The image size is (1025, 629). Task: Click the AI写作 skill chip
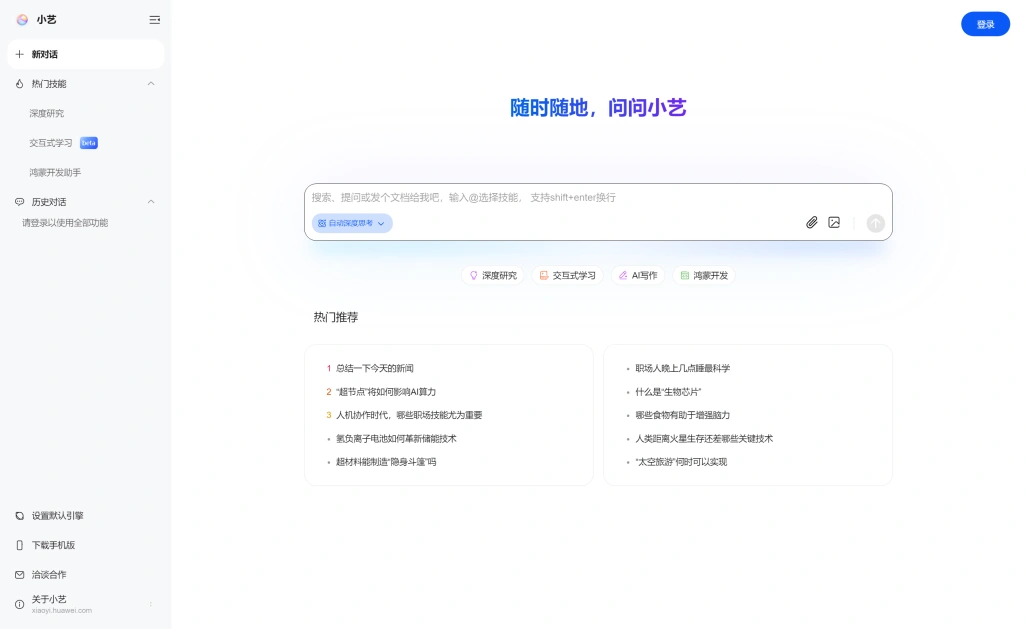tap(637, 275)
